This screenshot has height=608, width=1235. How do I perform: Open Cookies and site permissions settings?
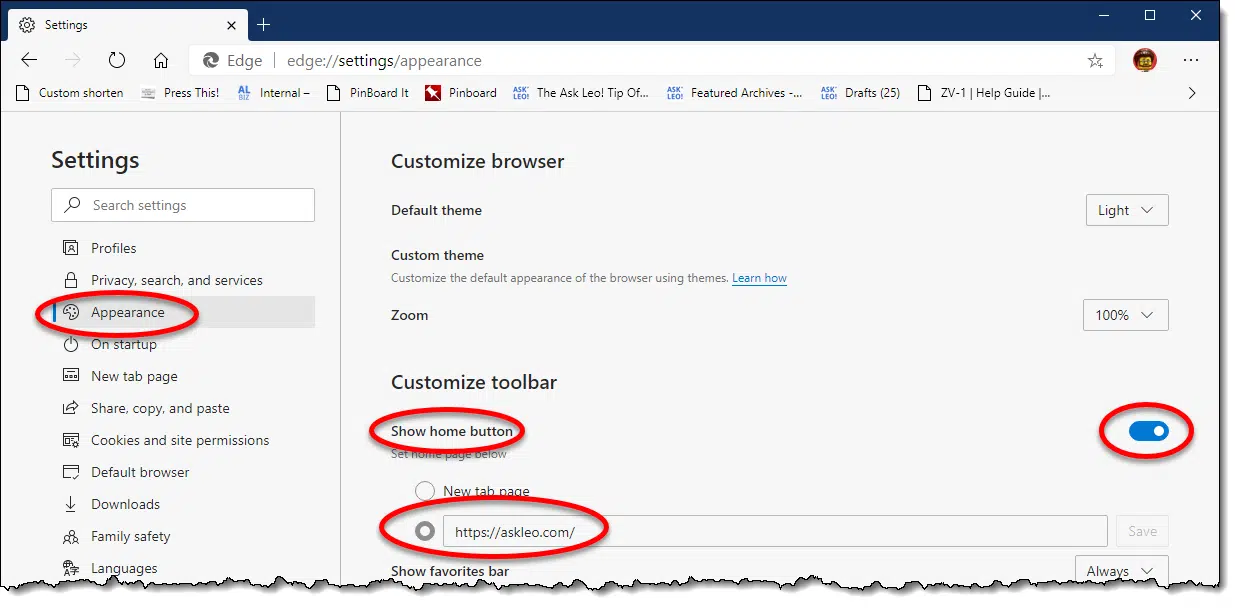click(x=184, y=440)
